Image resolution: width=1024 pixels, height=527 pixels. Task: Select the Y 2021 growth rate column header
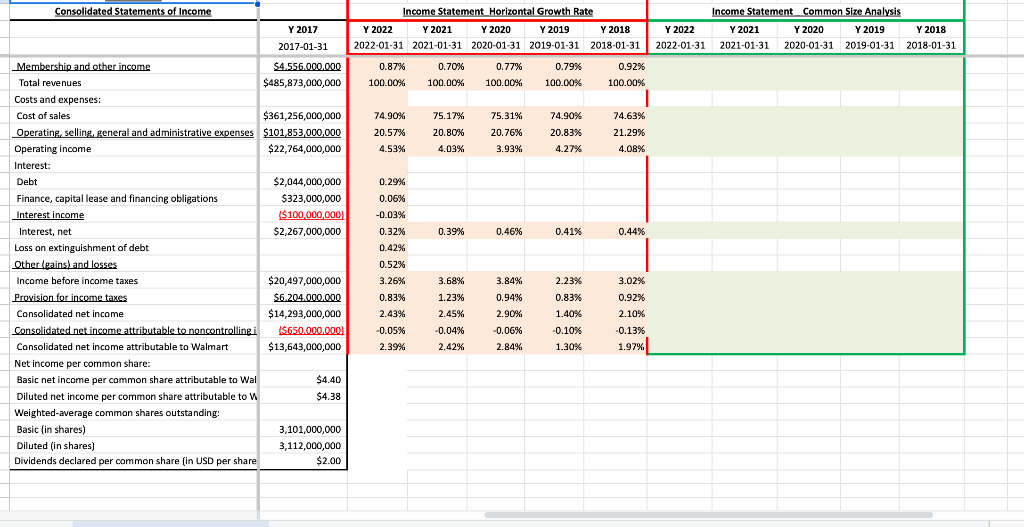coord(437,29)
